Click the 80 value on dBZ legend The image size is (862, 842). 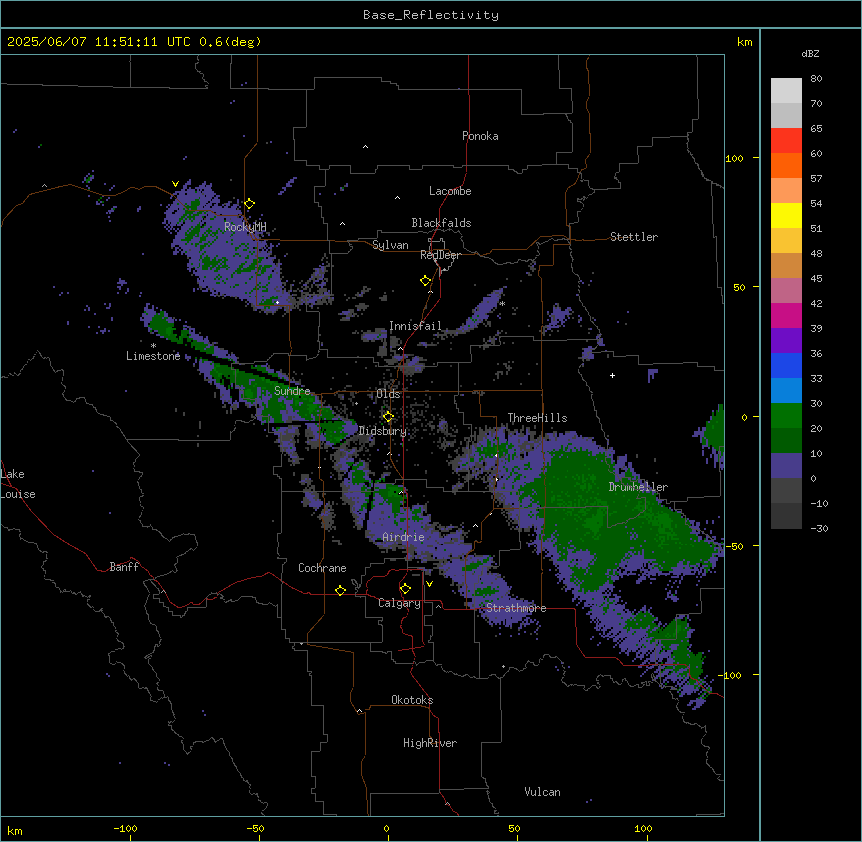coord(816,79)
